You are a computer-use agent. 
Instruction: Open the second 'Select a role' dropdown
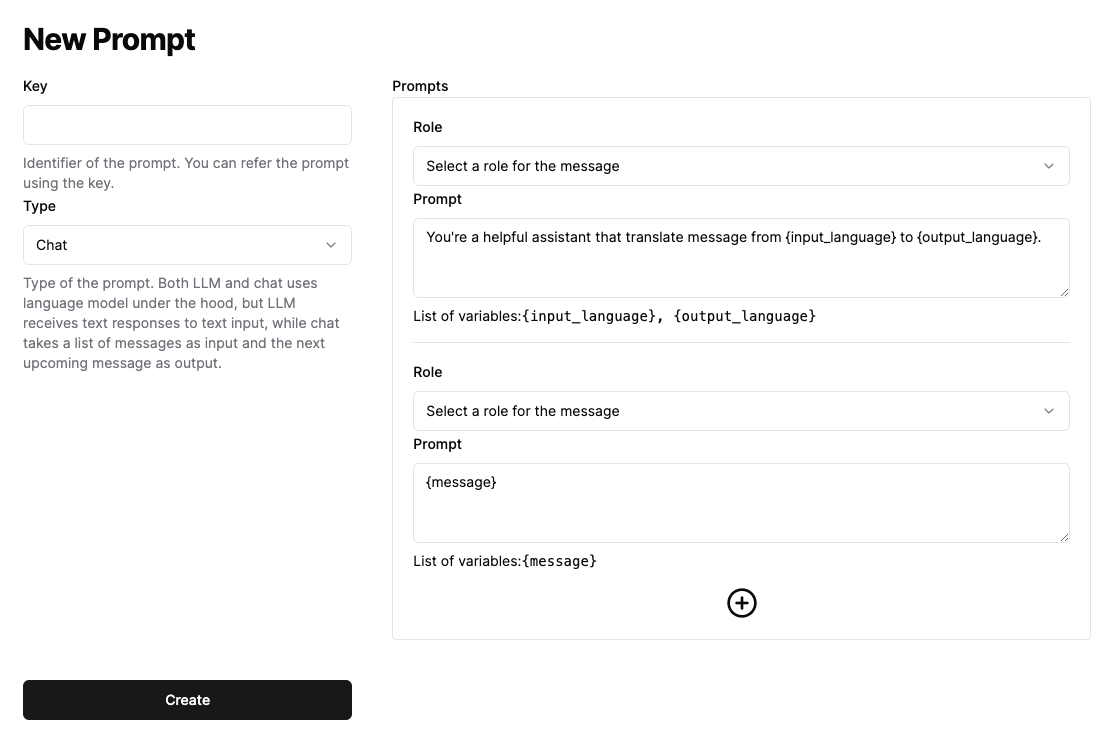click(x=741, y=411)
